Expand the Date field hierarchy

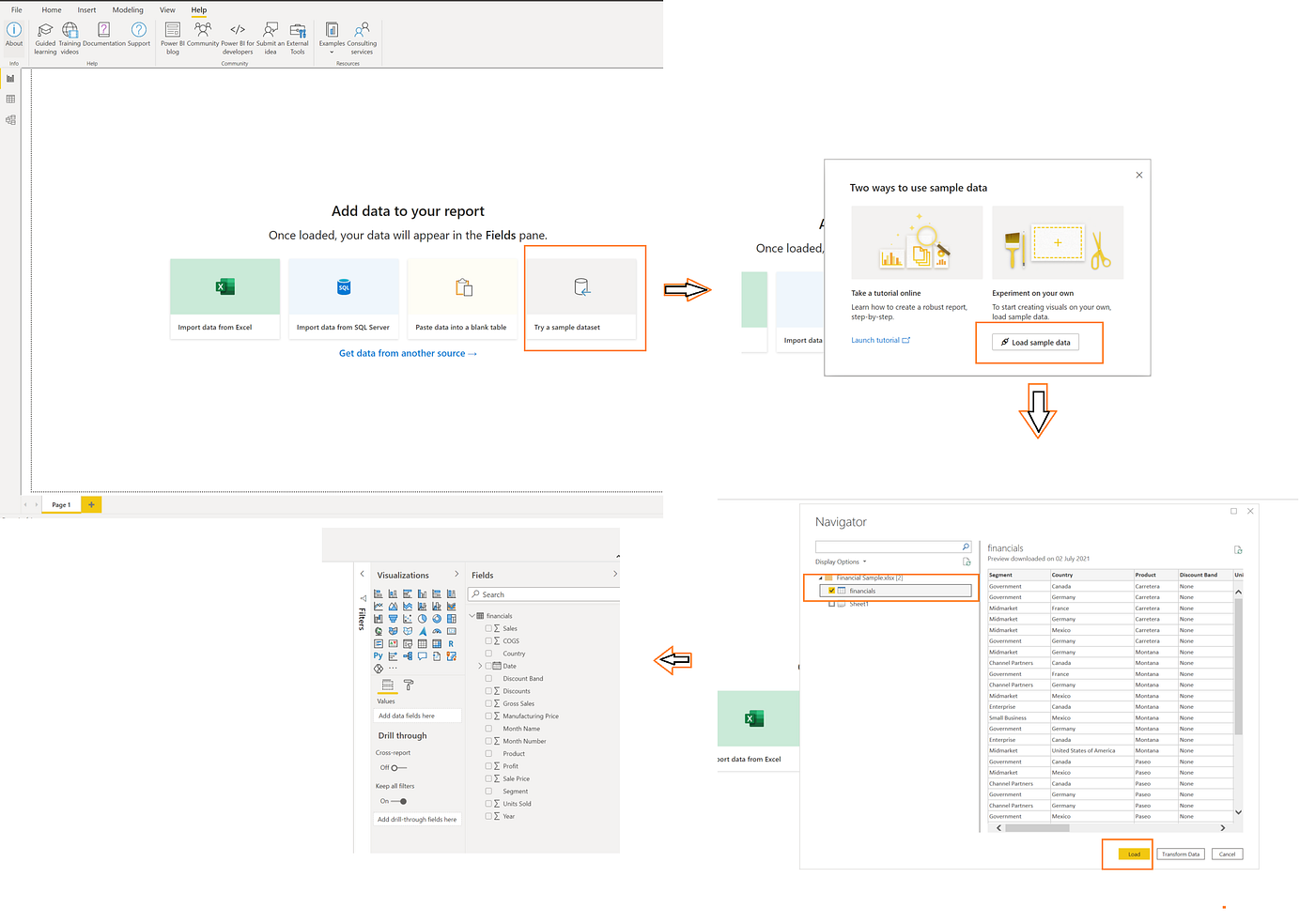coord(478,666)
